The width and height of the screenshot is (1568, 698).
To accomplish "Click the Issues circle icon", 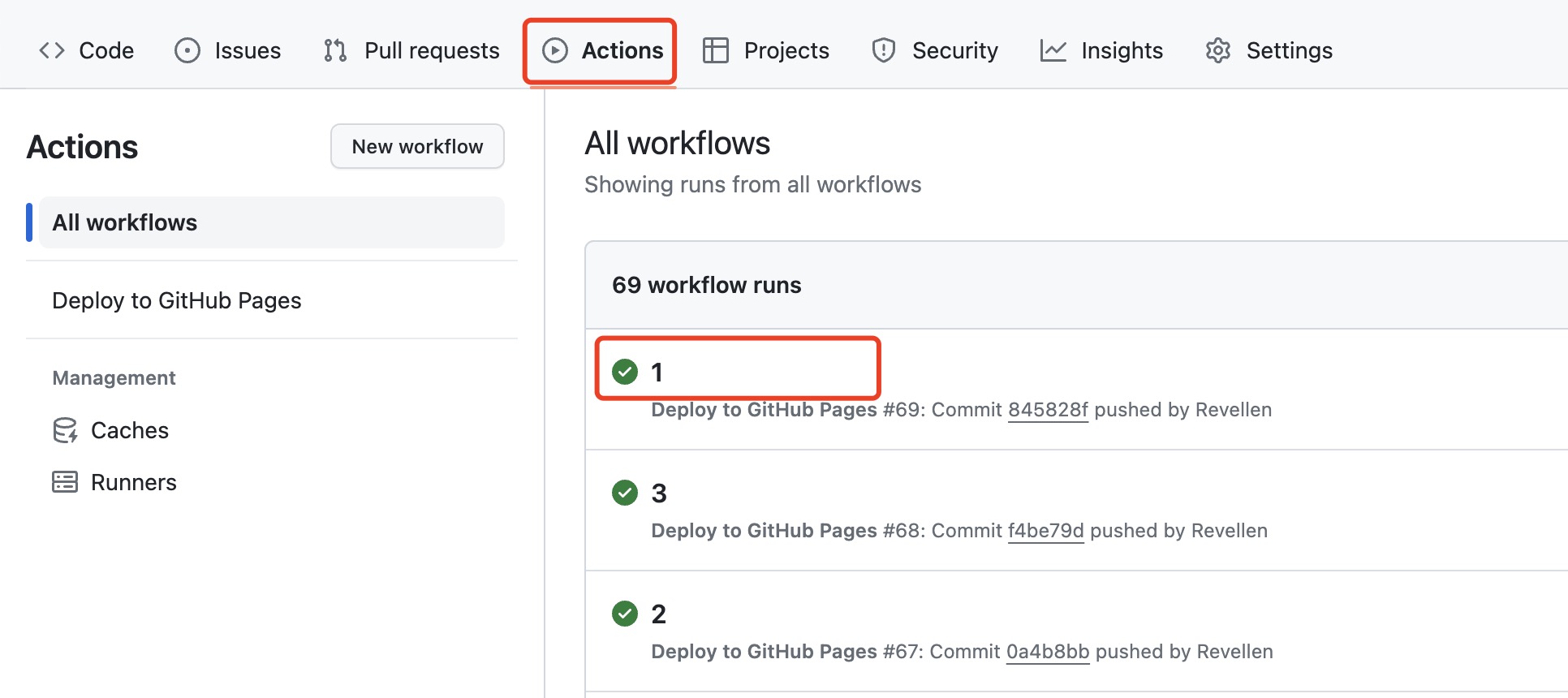I will (x=187, y=50).
